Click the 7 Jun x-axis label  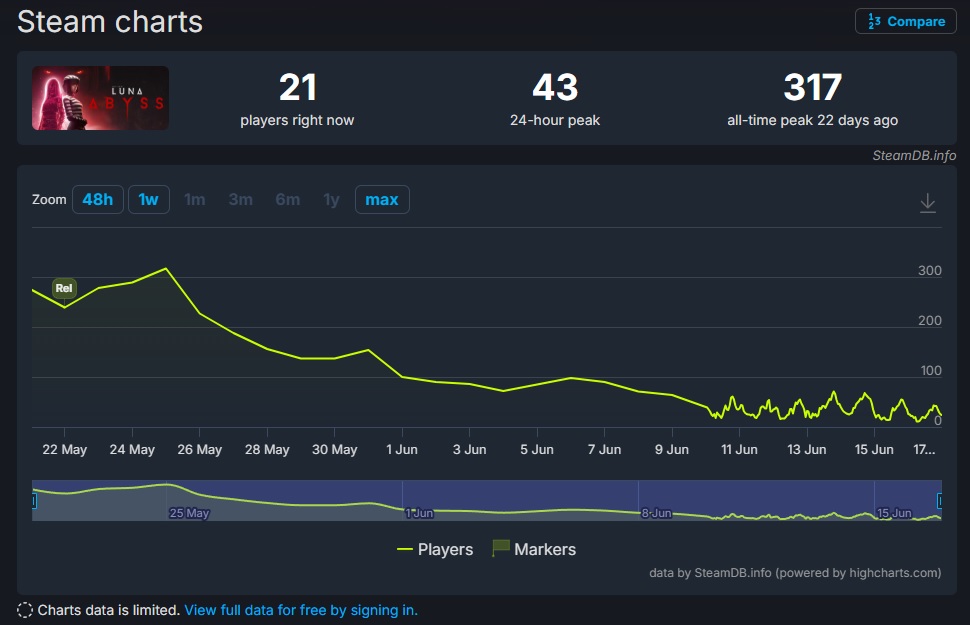point(604,449)
